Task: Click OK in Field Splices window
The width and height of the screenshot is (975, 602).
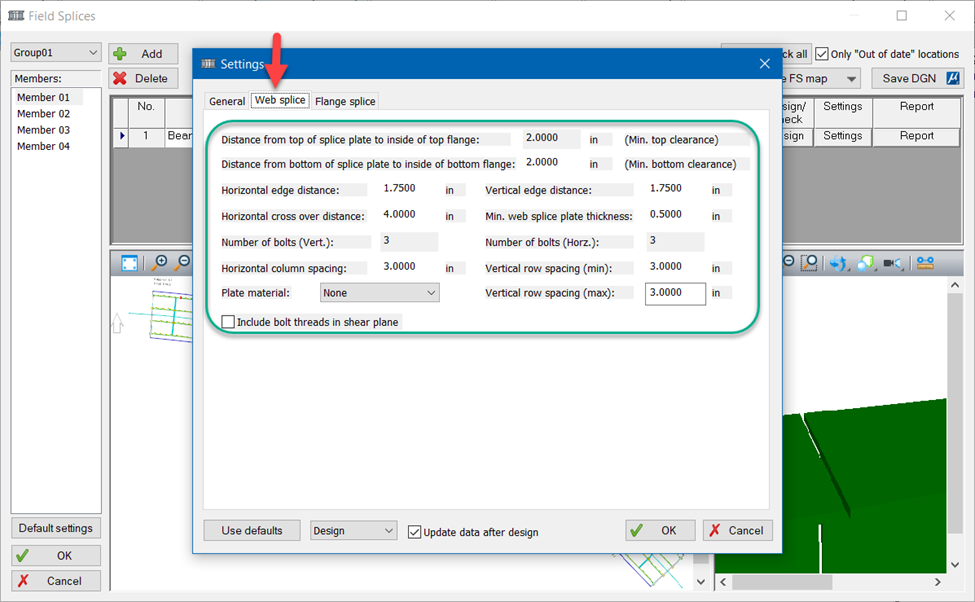Action: pos(55,555)
